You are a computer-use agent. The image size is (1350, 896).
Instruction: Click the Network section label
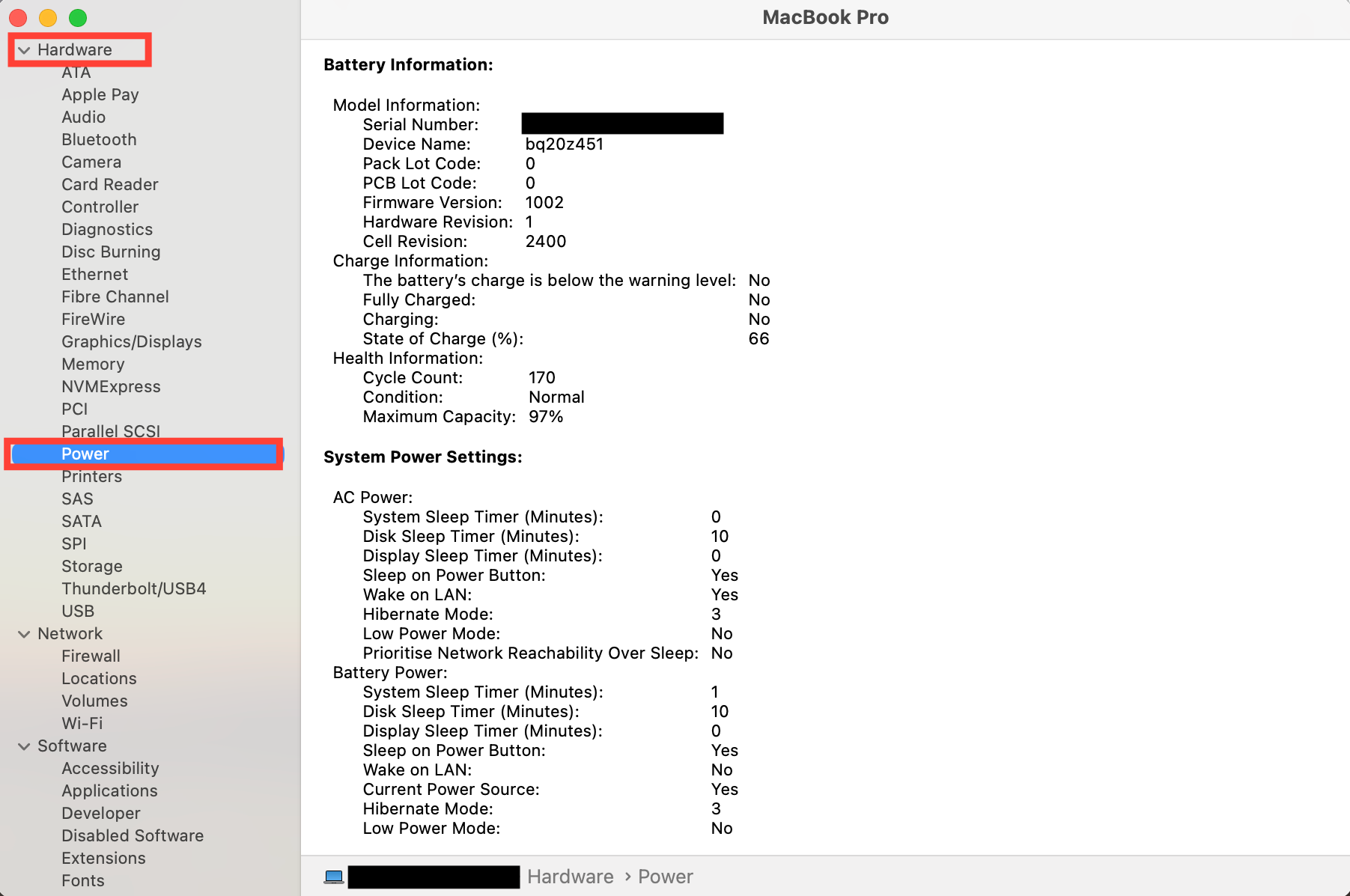click(x=70, y=634)
